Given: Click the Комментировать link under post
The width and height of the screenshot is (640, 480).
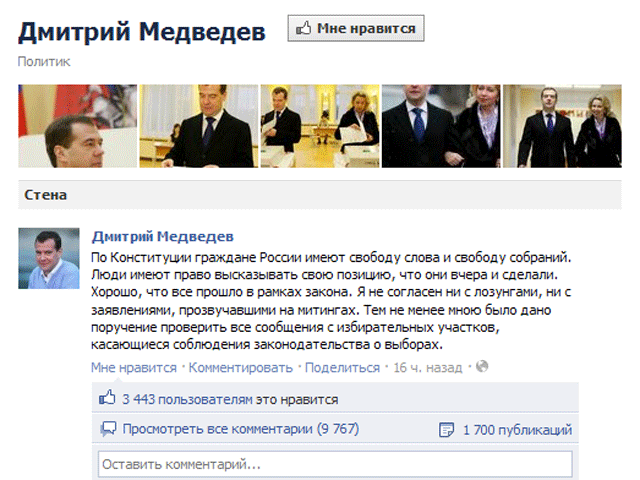Looking at the screenshot, I should click(x=241, y=368).
